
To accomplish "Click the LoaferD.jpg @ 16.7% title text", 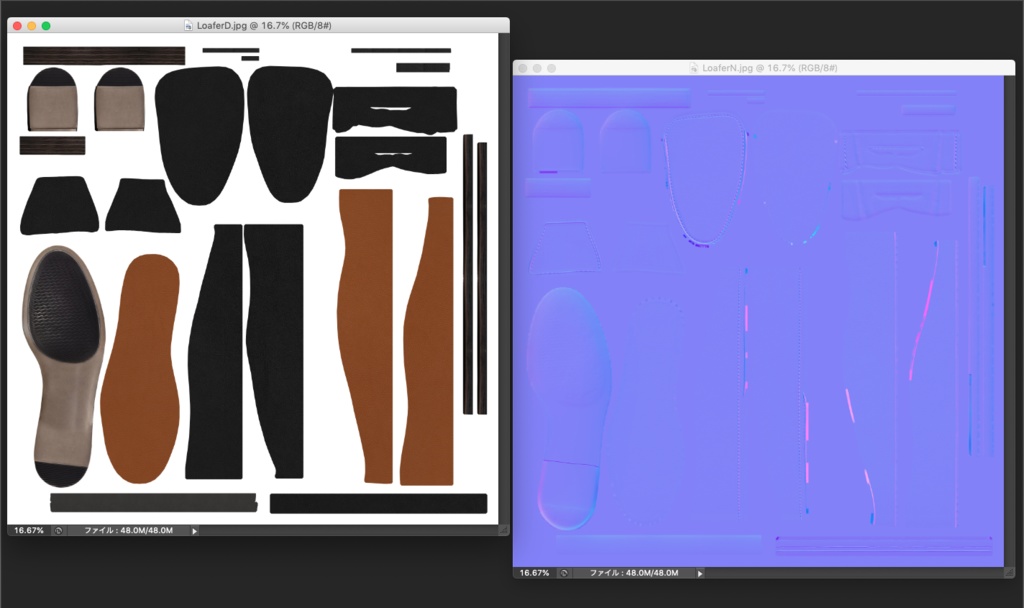I will tap(264, 25).
